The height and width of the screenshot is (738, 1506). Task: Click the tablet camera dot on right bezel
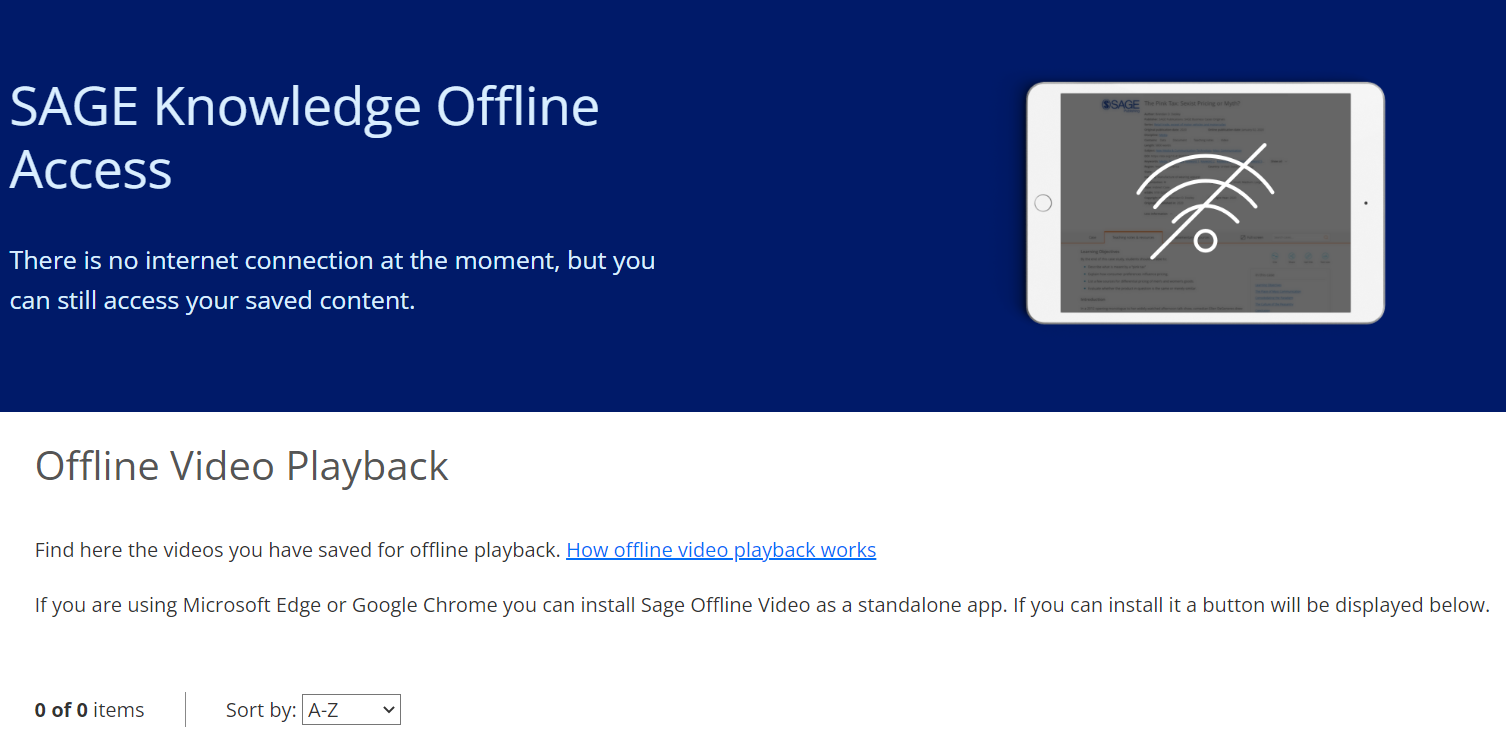pos(1366,203)
